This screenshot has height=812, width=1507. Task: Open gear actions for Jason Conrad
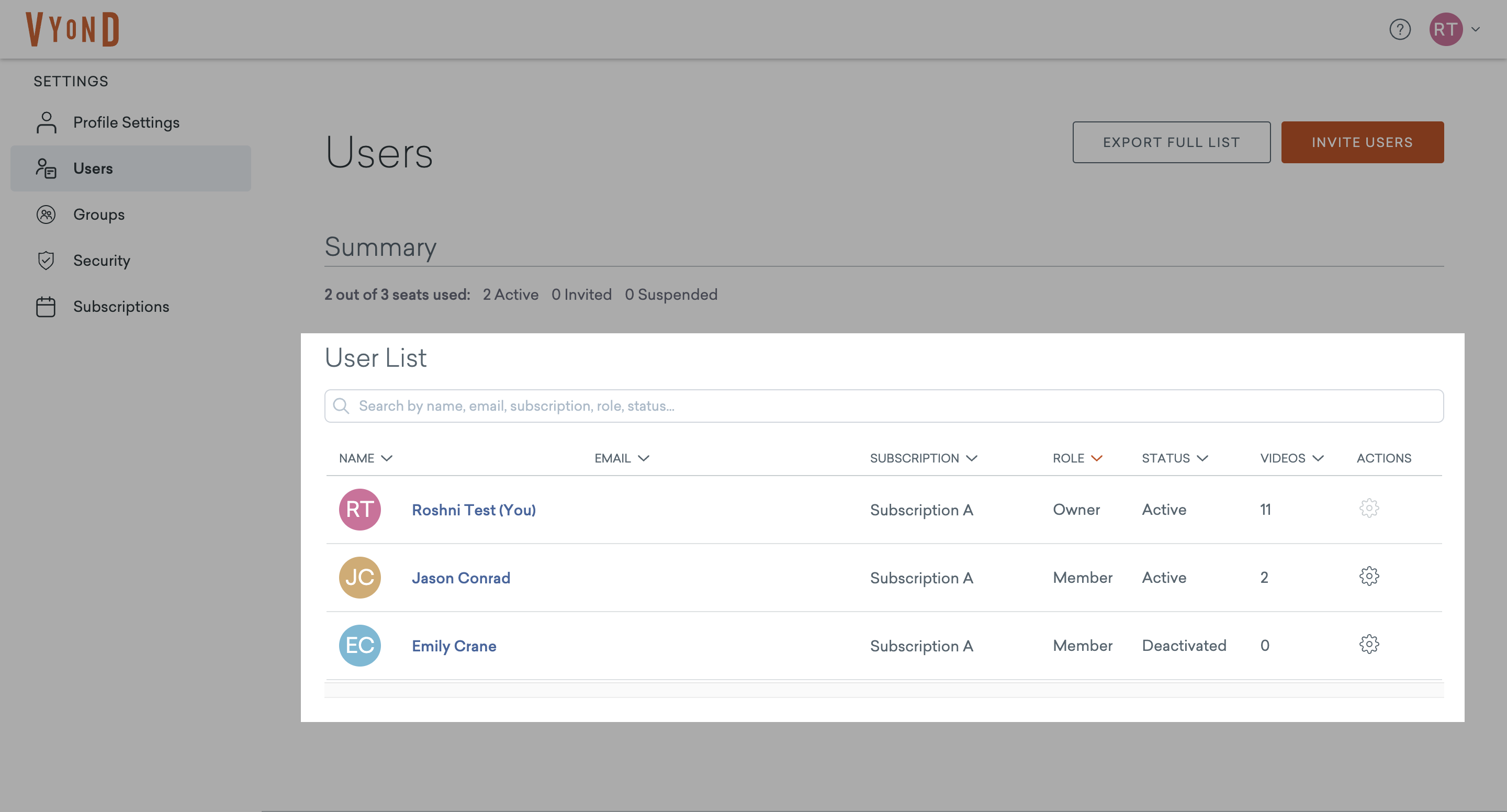click(x=1368, y=576)
